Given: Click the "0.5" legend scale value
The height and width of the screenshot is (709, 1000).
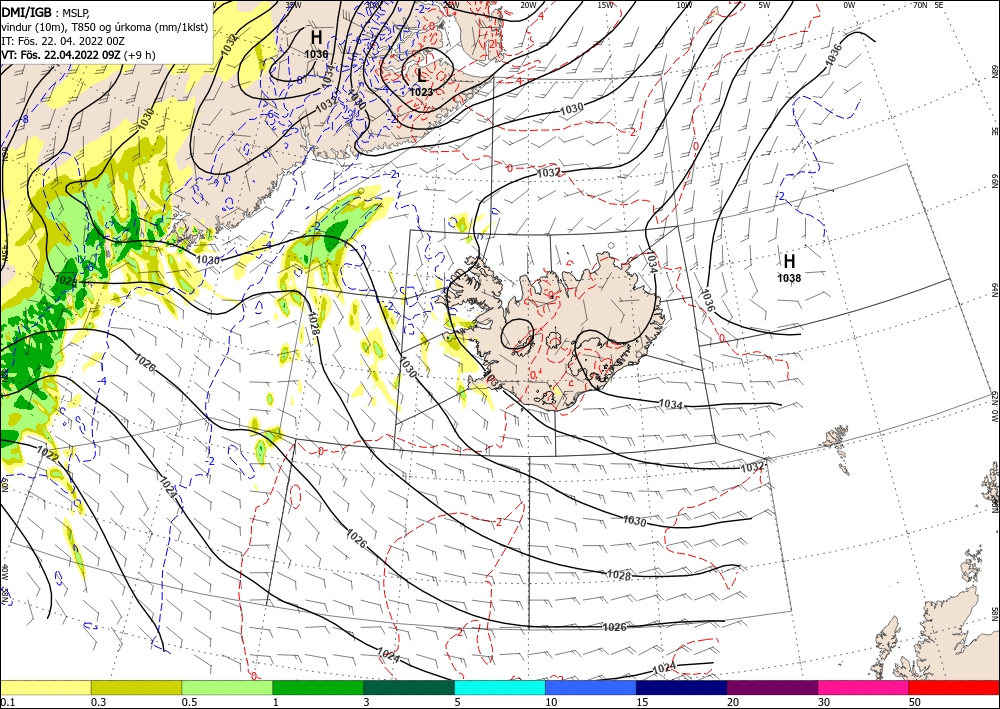Looking at the screenshot, I should click(x=189, y=702).
